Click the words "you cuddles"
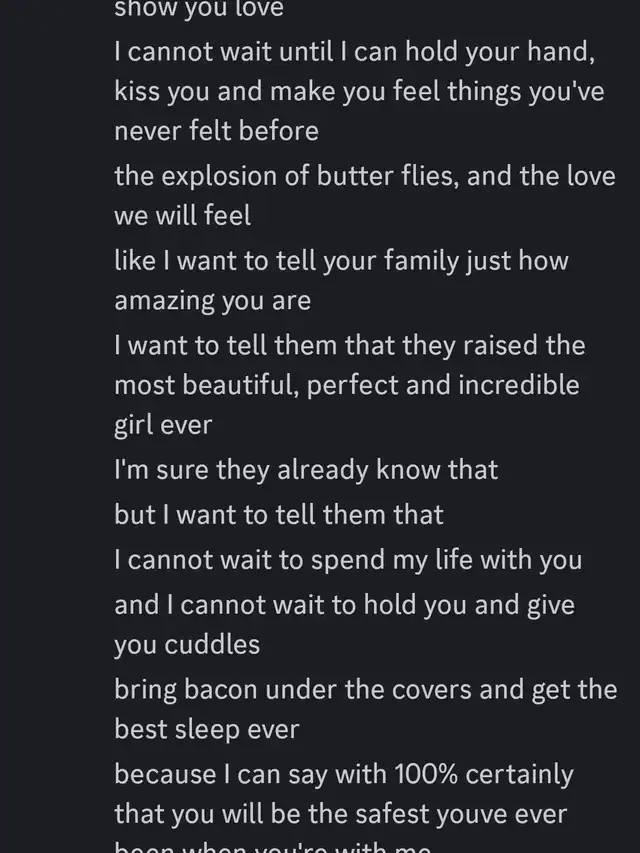The width and height of the screenshot is (640, 853). (187, 644)
